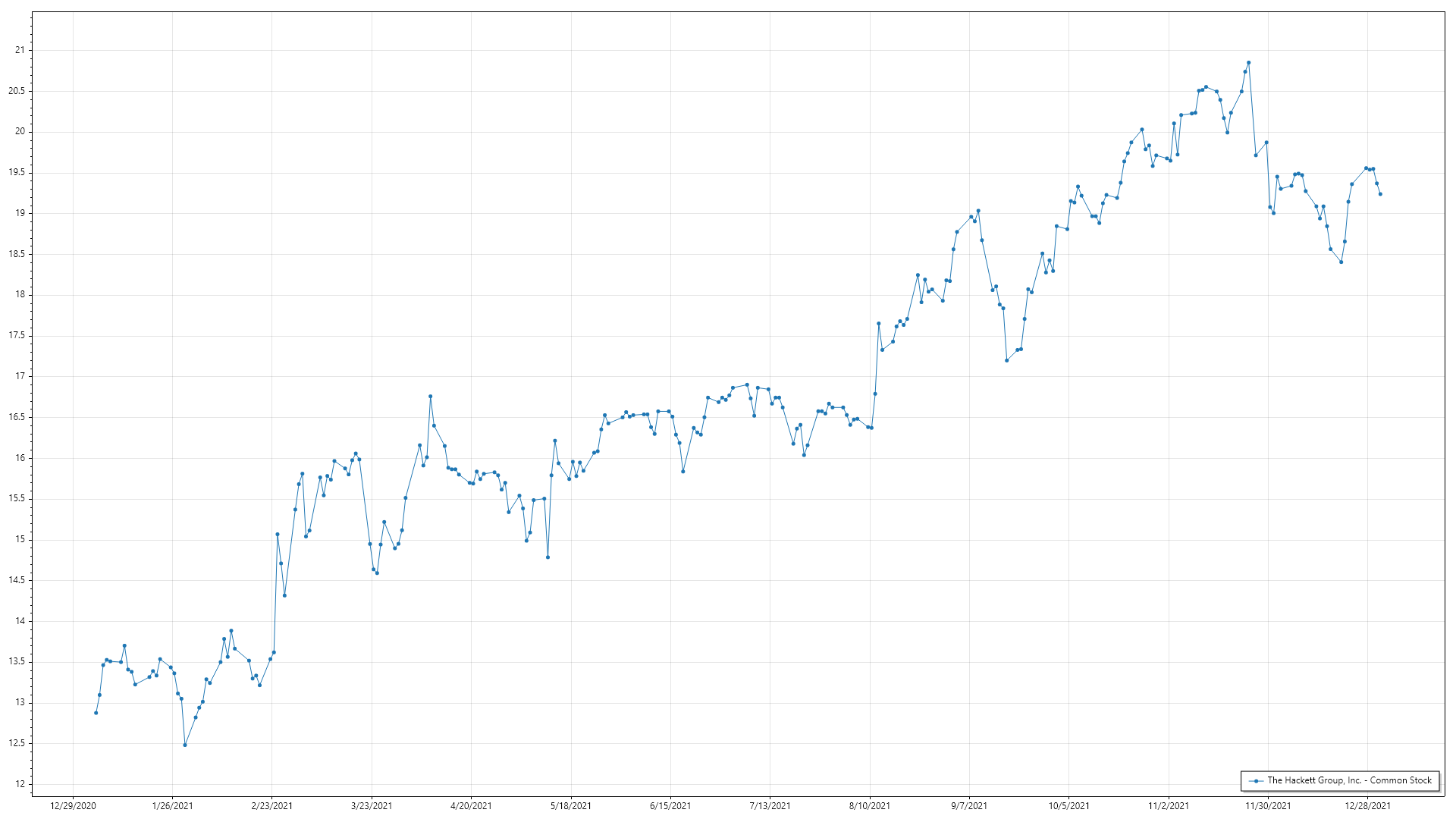Click the 4/20/2021 x-axis date label
Screen dimensions: 1456x819
point(471,806)
